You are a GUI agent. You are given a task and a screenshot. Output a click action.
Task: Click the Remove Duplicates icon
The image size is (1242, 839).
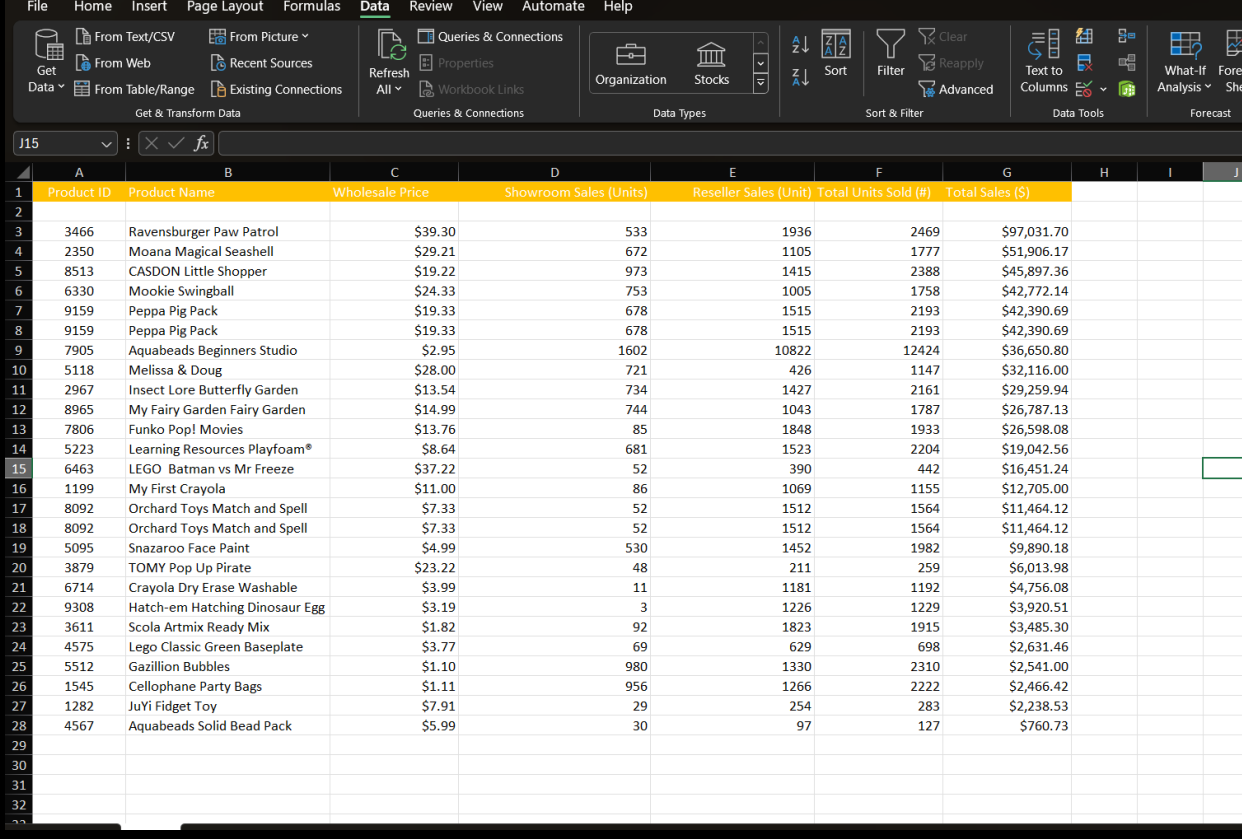[1084, 63]
